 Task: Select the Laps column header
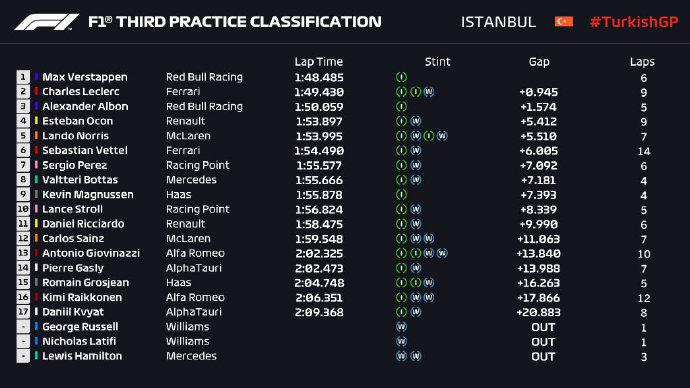tap(642, 62)
